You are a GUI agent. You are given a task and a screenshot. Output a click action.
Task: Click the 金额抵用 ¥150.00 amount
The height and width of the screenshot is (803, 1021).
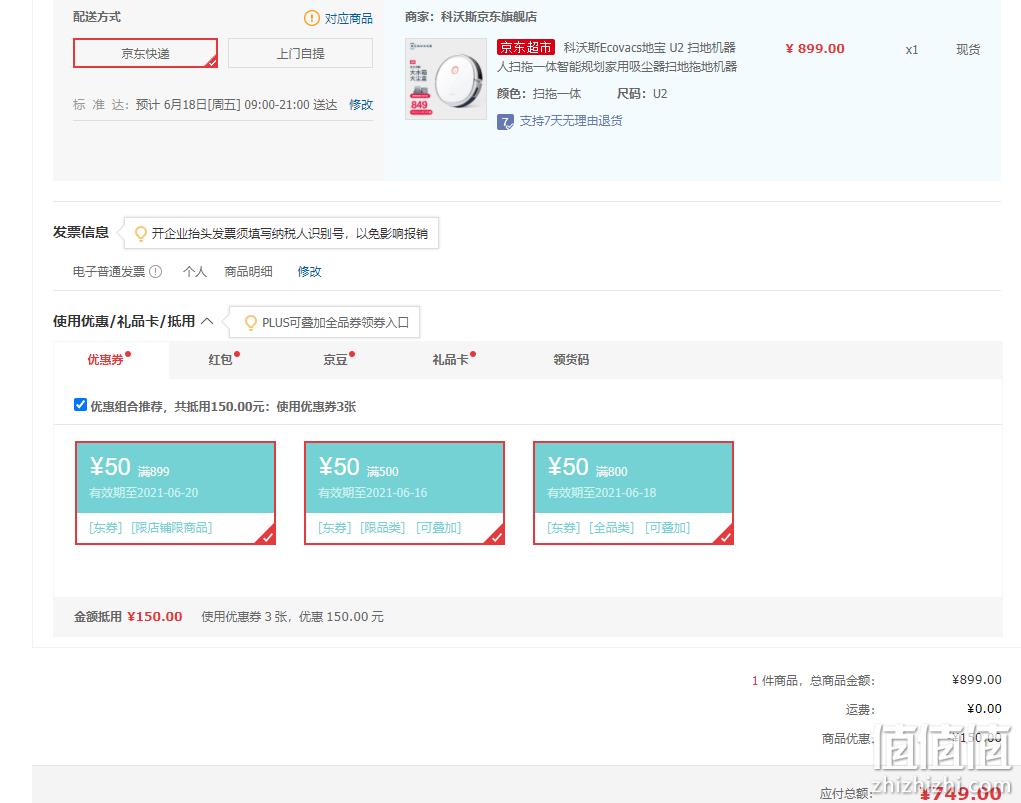click(154, 617)
